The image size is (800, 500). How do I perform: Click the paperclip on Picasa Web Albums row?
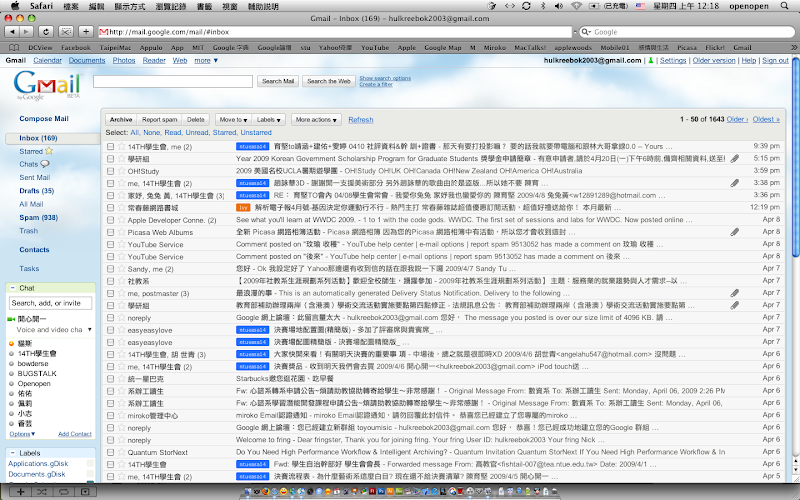point(734,232)
